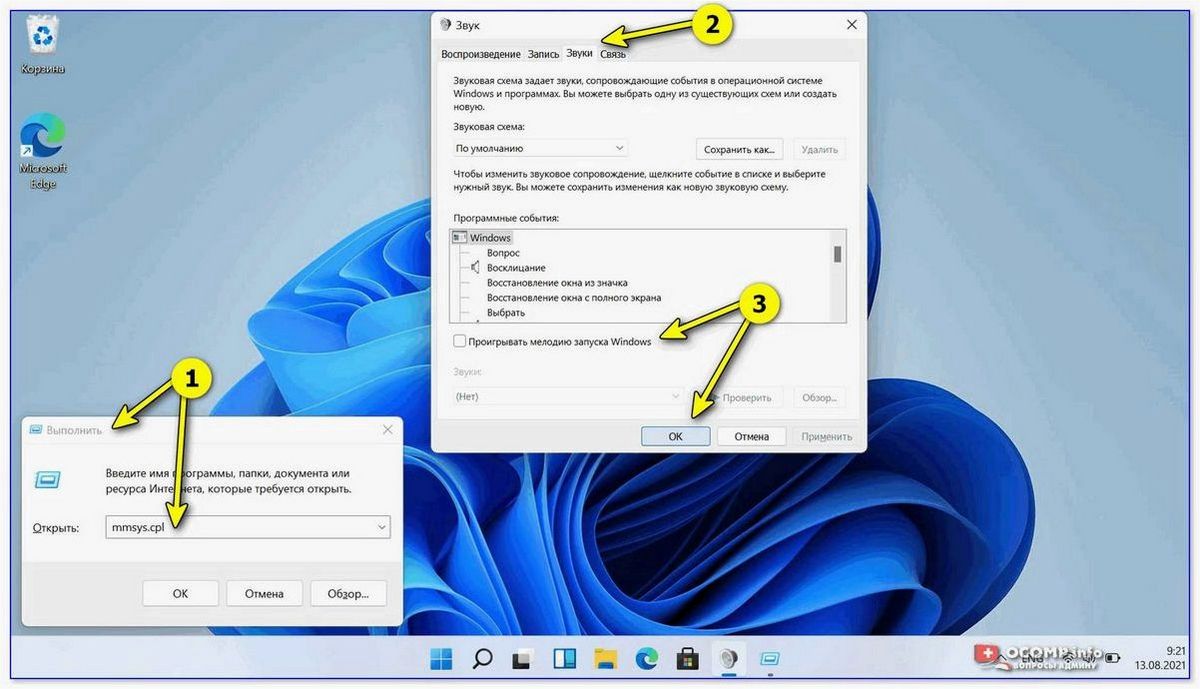Image resolution: width=1200 pixels, height=689 pixels.
Task: Switch to the Воспроизведение tab
Action: coord(482,54)
